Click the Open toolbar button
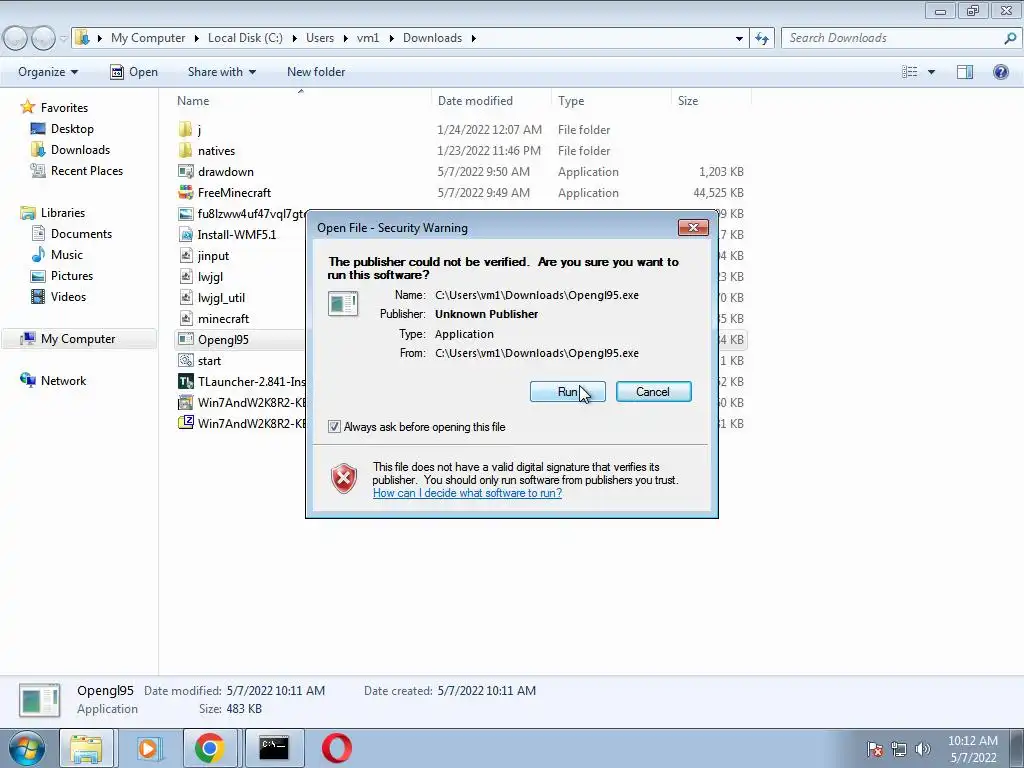 134,72
